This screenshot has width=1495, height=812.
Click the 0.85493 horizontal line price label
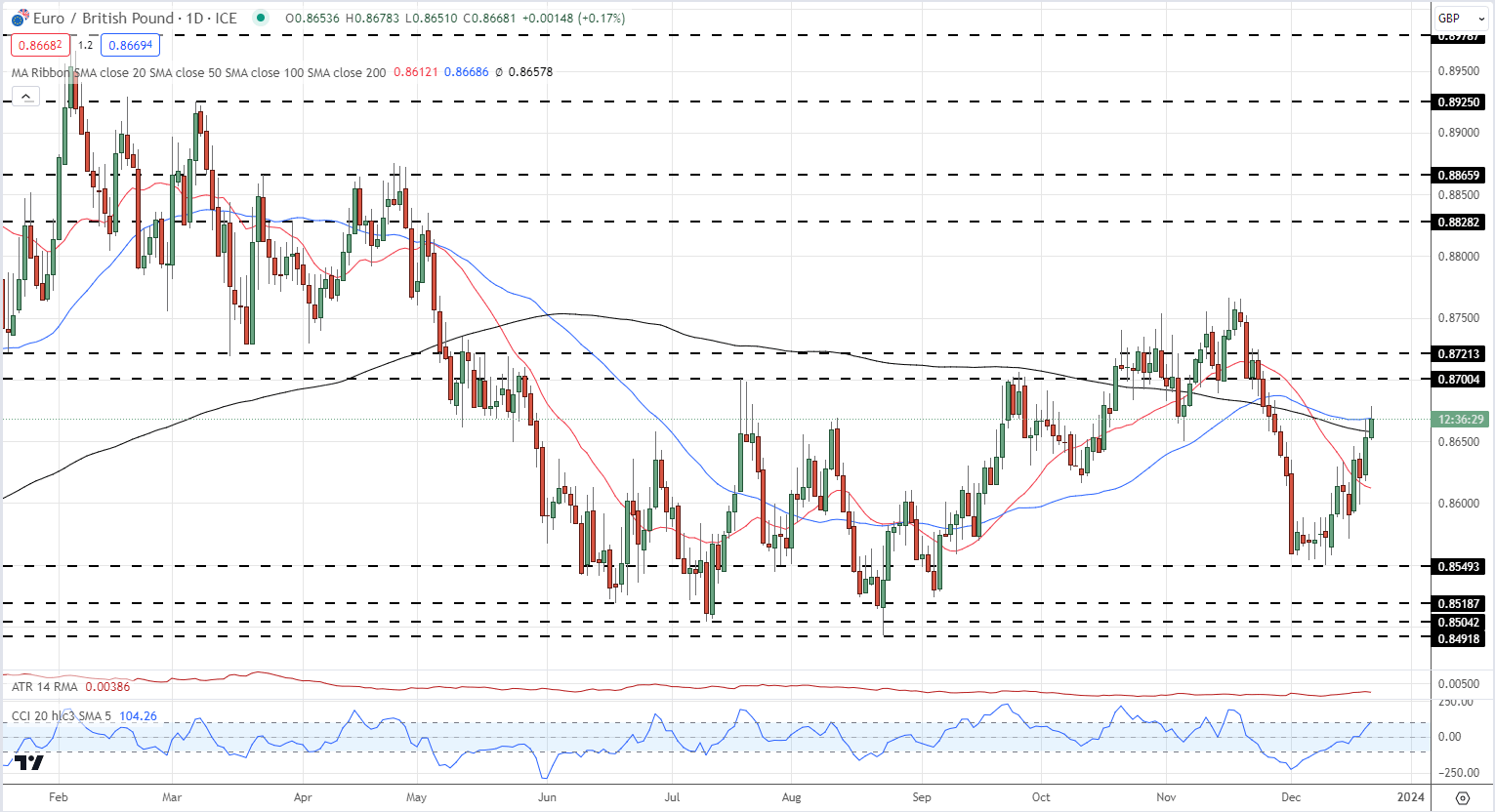coord(1458,567)
